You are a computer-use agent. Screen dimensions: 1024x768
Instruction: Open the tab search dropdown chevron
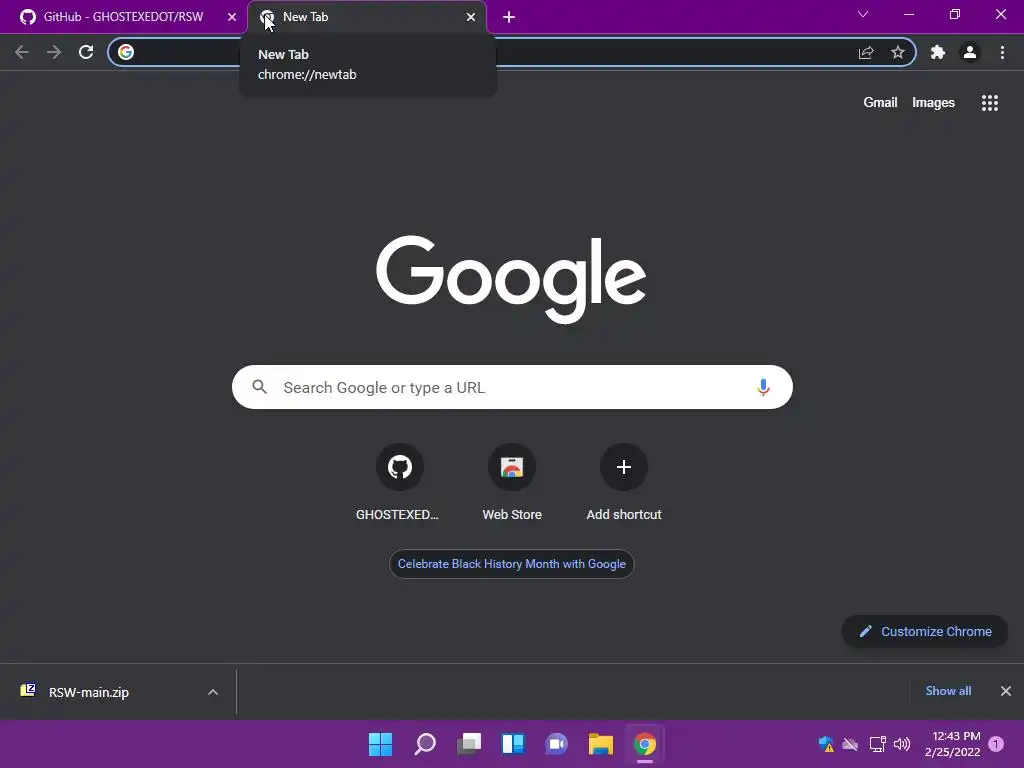coord(863,14)
